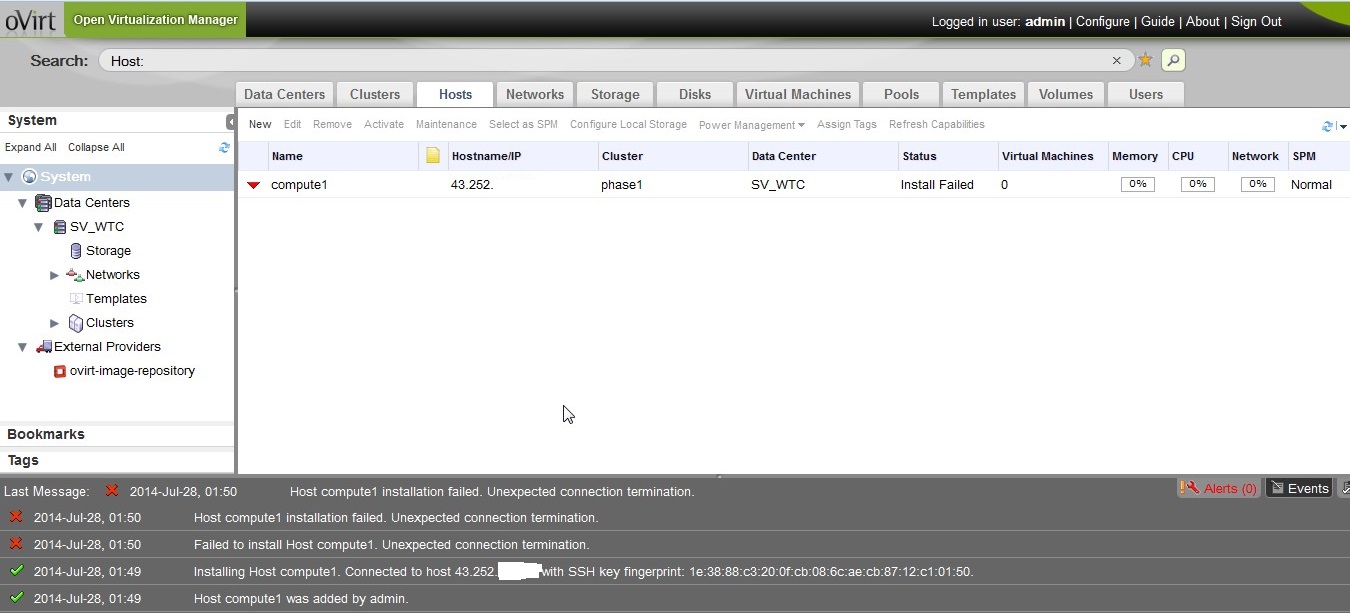Expand the Networks tree node
This screenshot has height=613, width=1350.
point(55,275)
